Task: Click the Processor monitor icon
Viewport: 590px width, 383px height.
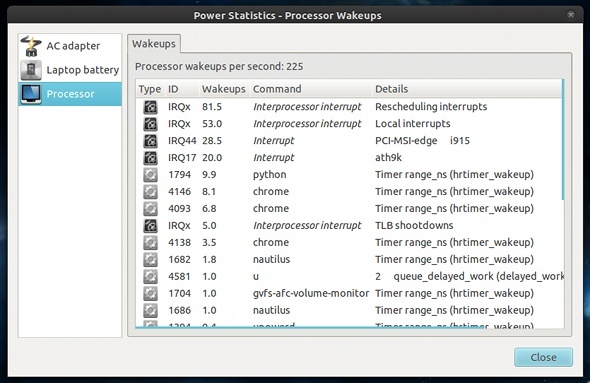Action: point(31,94)
